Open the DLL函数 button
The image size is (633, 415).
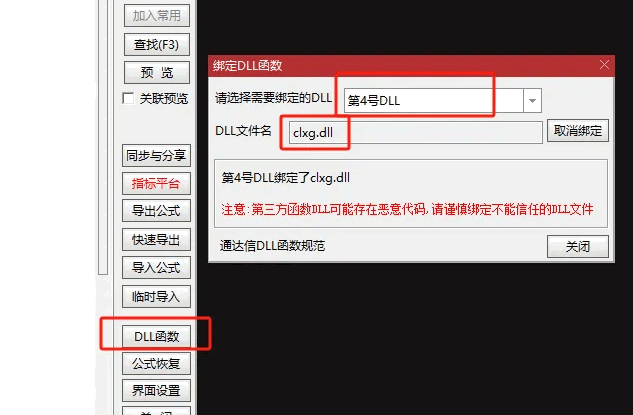click(156, 336)
